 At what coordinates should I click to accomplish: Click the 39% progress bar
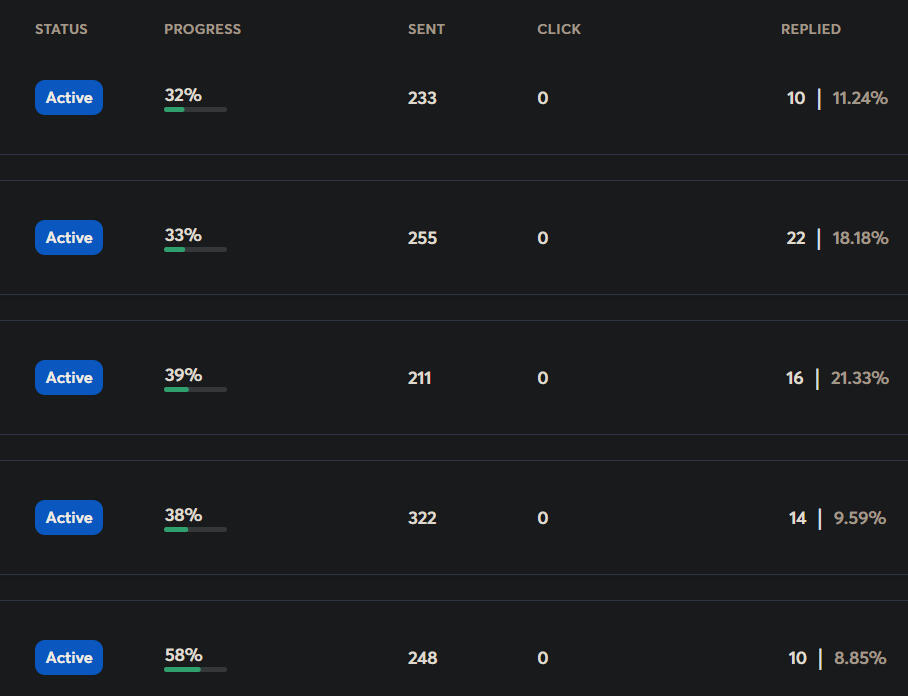[x=196, y=390]
